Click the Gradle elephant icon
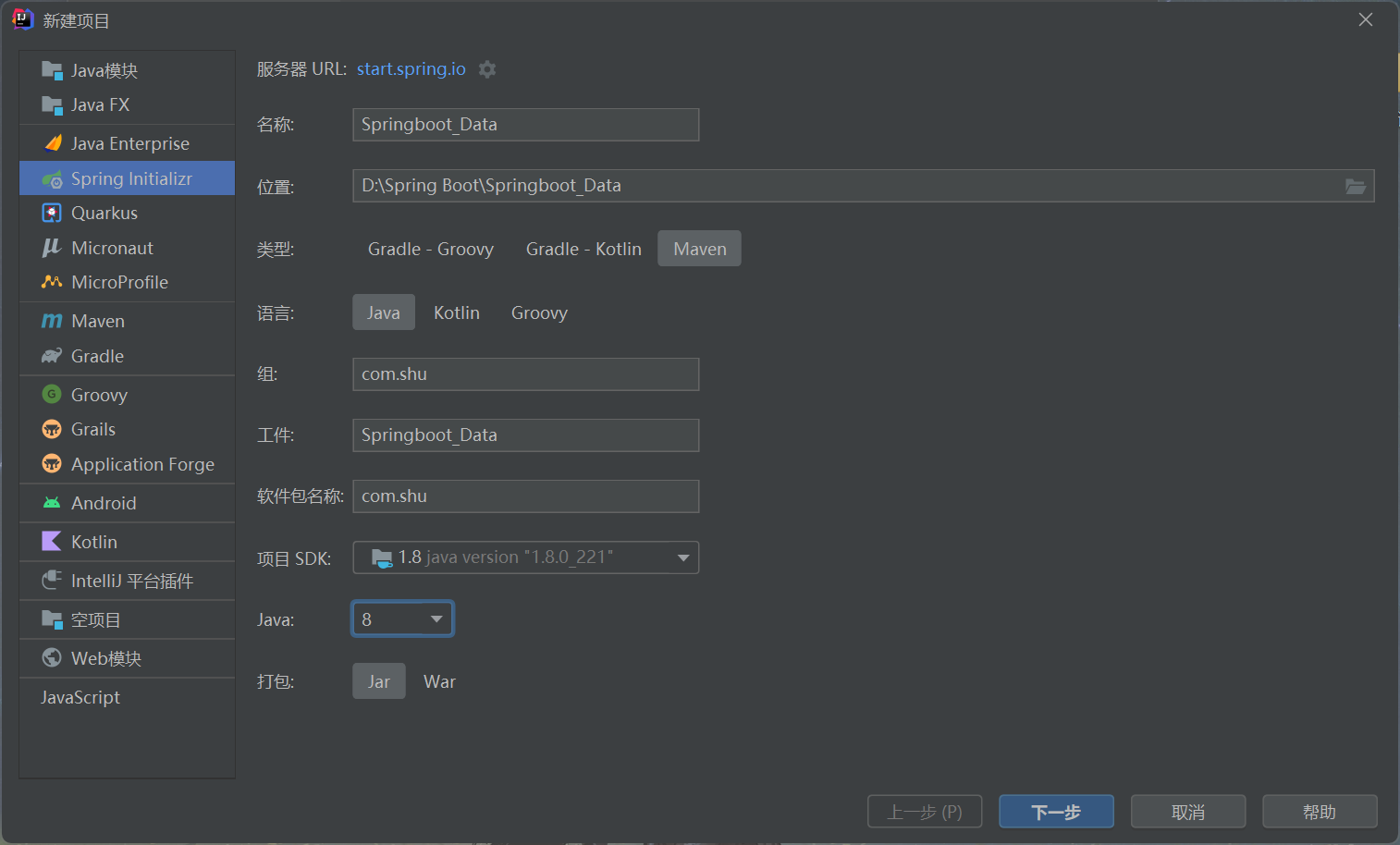Viewport: 1400px width, 845px height. tap(52, 356)
